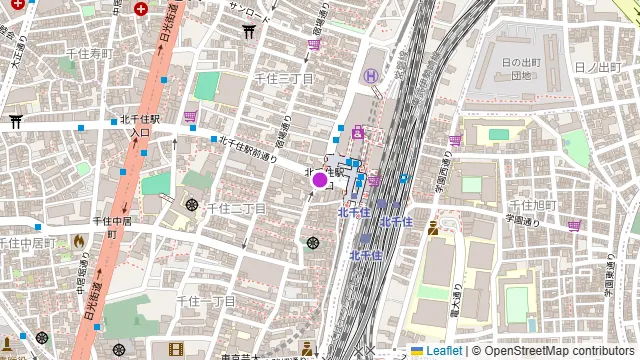This screenshot has height=360, width=640.
Task: Click the 北千住駅前通り street label
Action: pos(248,149)
